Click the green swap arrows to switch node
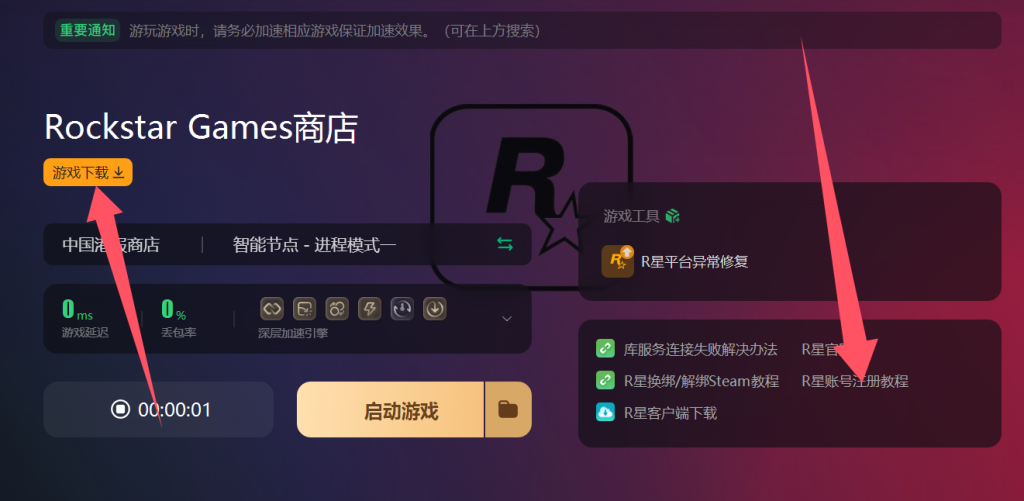This screenshot has width=1024, height=501. tap(505, 245)
